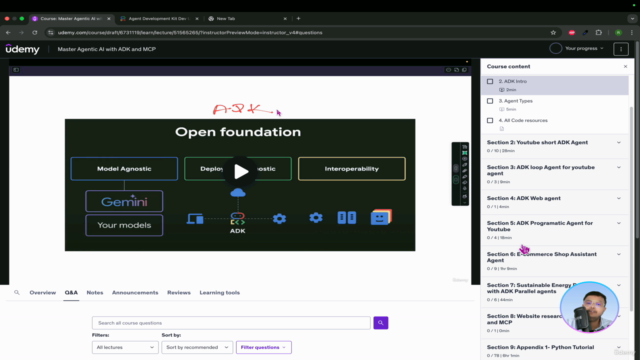
Task: Reload the page
Action: (x=35, y=33)
